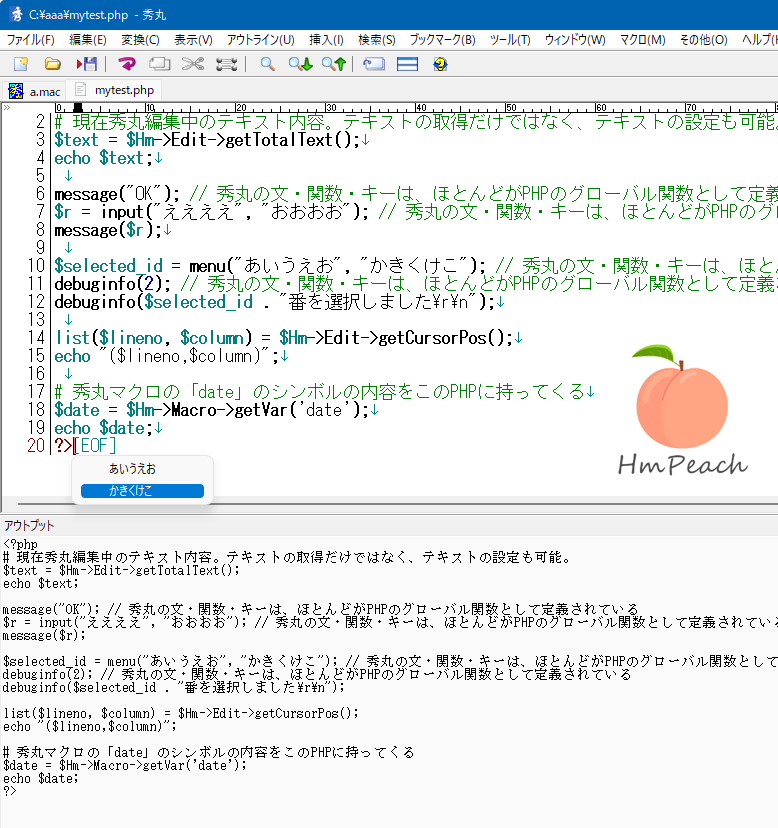Screen dimensions: 778x828
Task: Click '?>' at the output panel end
Action: 10,791
